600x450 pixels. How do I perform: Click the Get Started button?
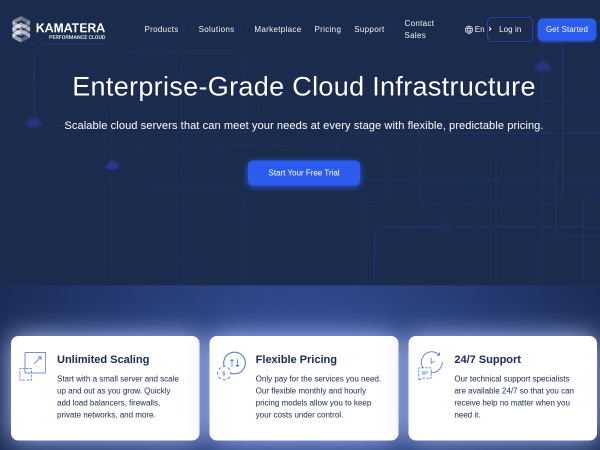567,29
